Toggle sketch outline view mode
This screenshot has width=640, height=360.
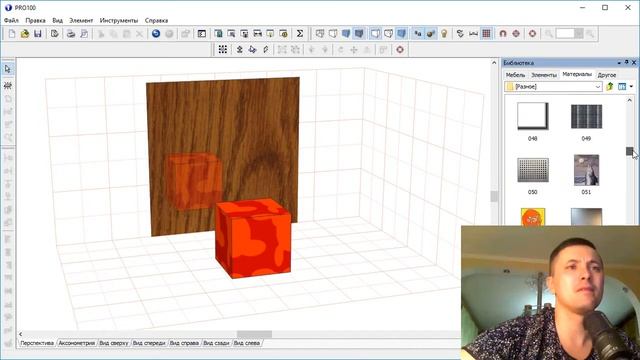click(x=333, y=34)
